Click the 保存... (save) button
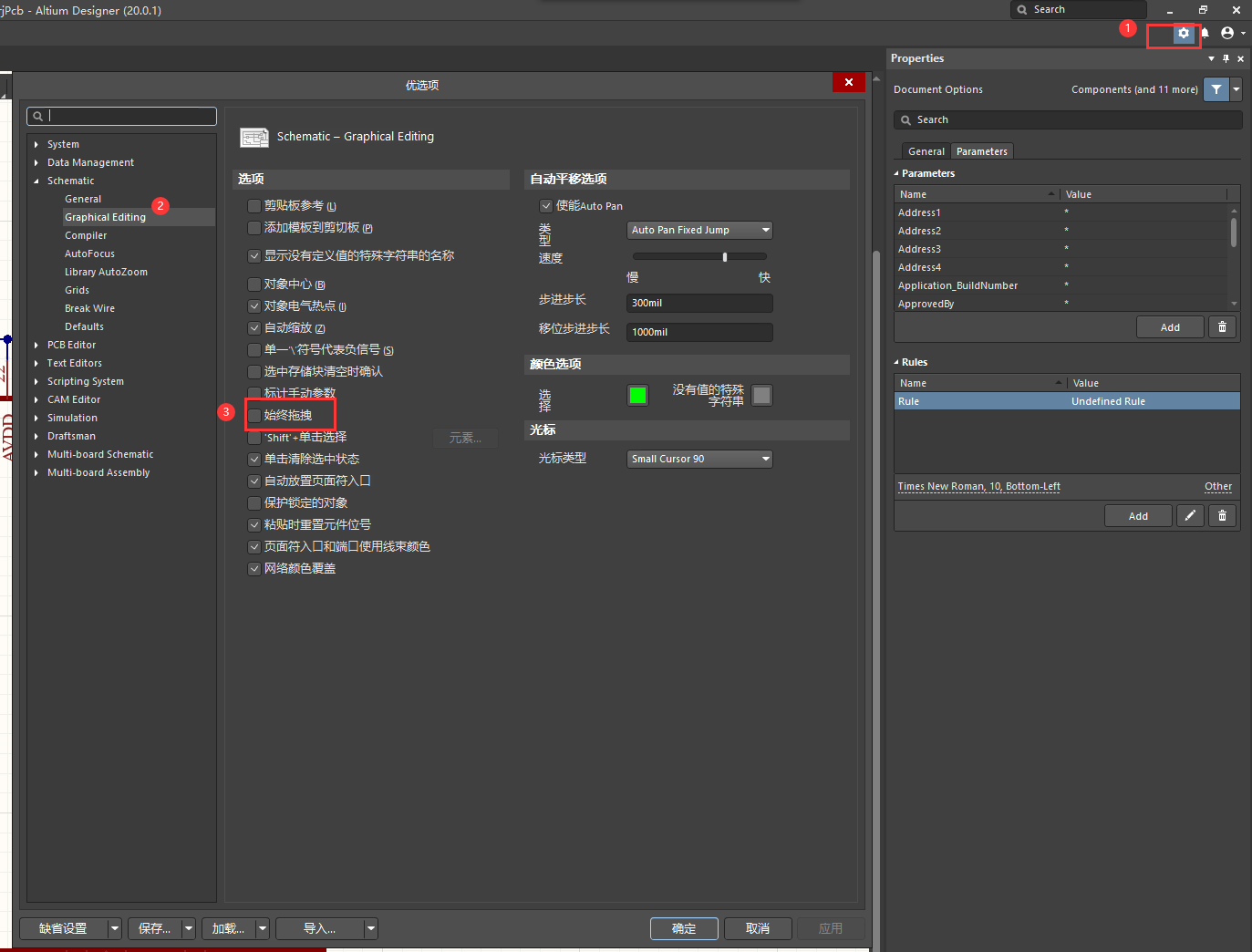This screenshot has width=1252, height=952. coord(155,929)
